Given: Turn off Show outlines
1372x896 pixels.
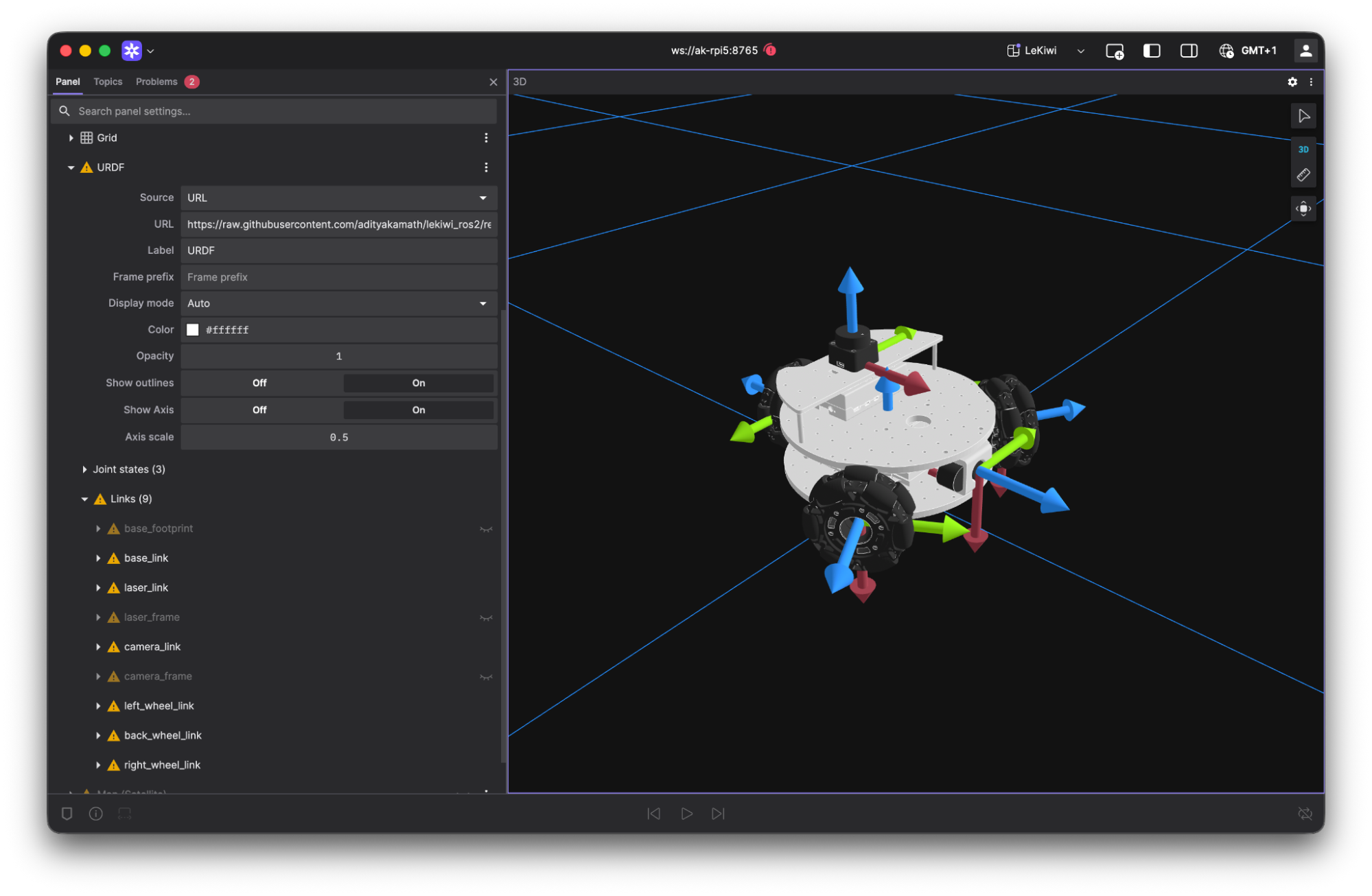Looking at the screenshot, I should 259,383.
